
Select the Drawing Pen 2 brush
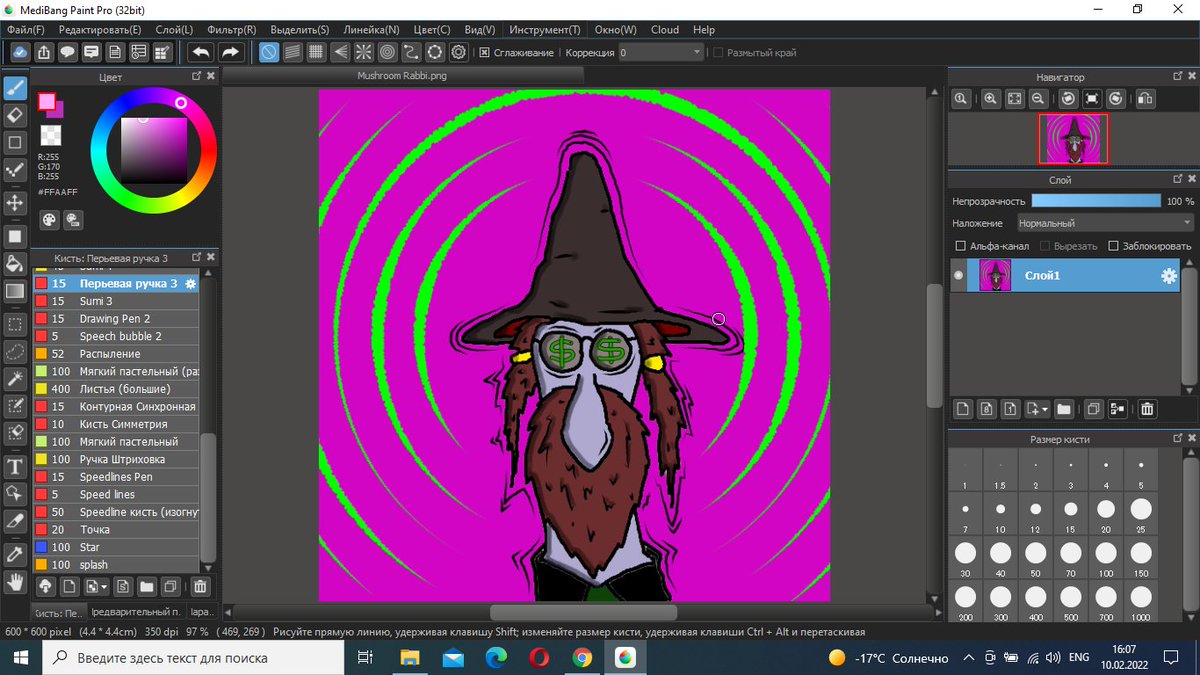116,319
